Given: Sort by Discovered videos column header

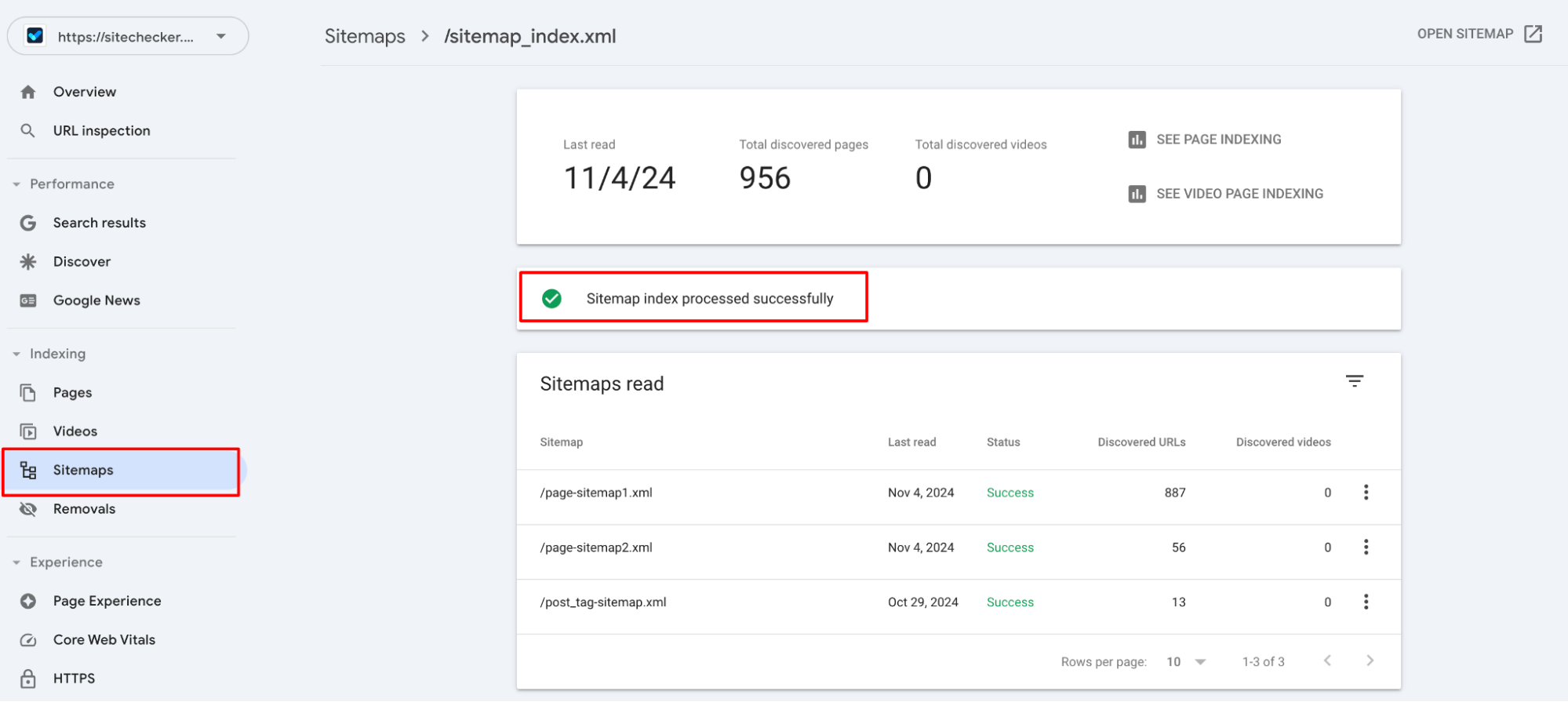Looking at the screenshot, I should [x=1283, y=442].
